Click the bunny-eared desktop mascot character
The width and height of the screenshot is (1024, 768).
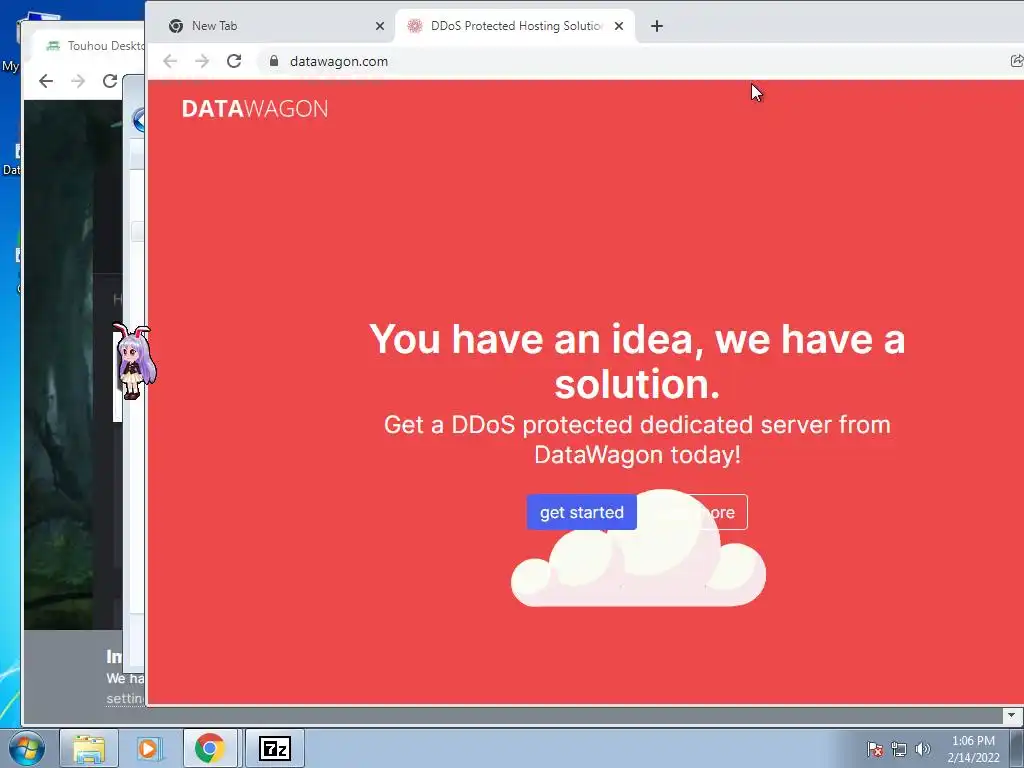coord(135,361)
